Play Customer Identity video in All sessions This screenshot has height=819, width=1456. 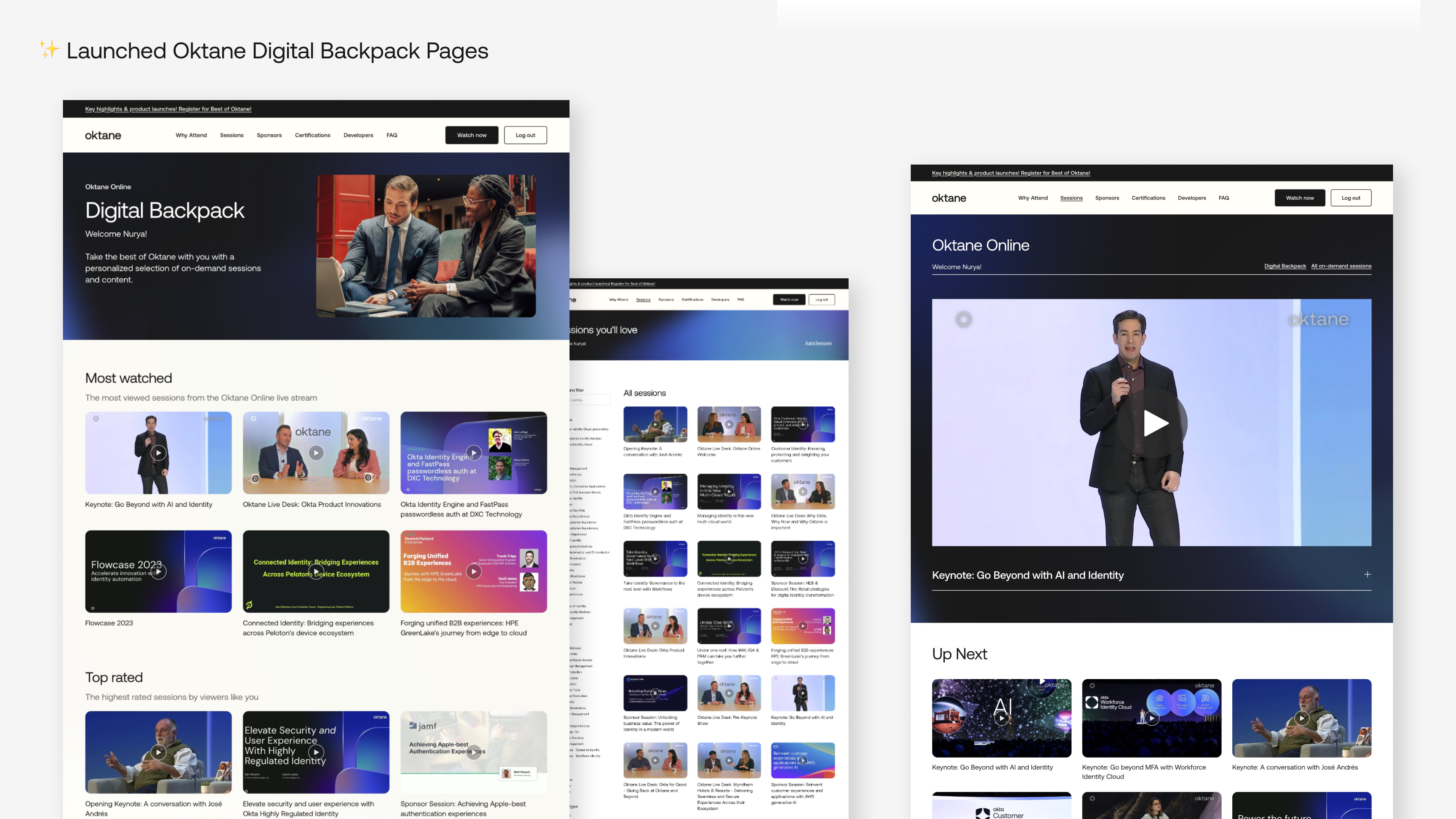pyautogui.click(x=803, y=425)
